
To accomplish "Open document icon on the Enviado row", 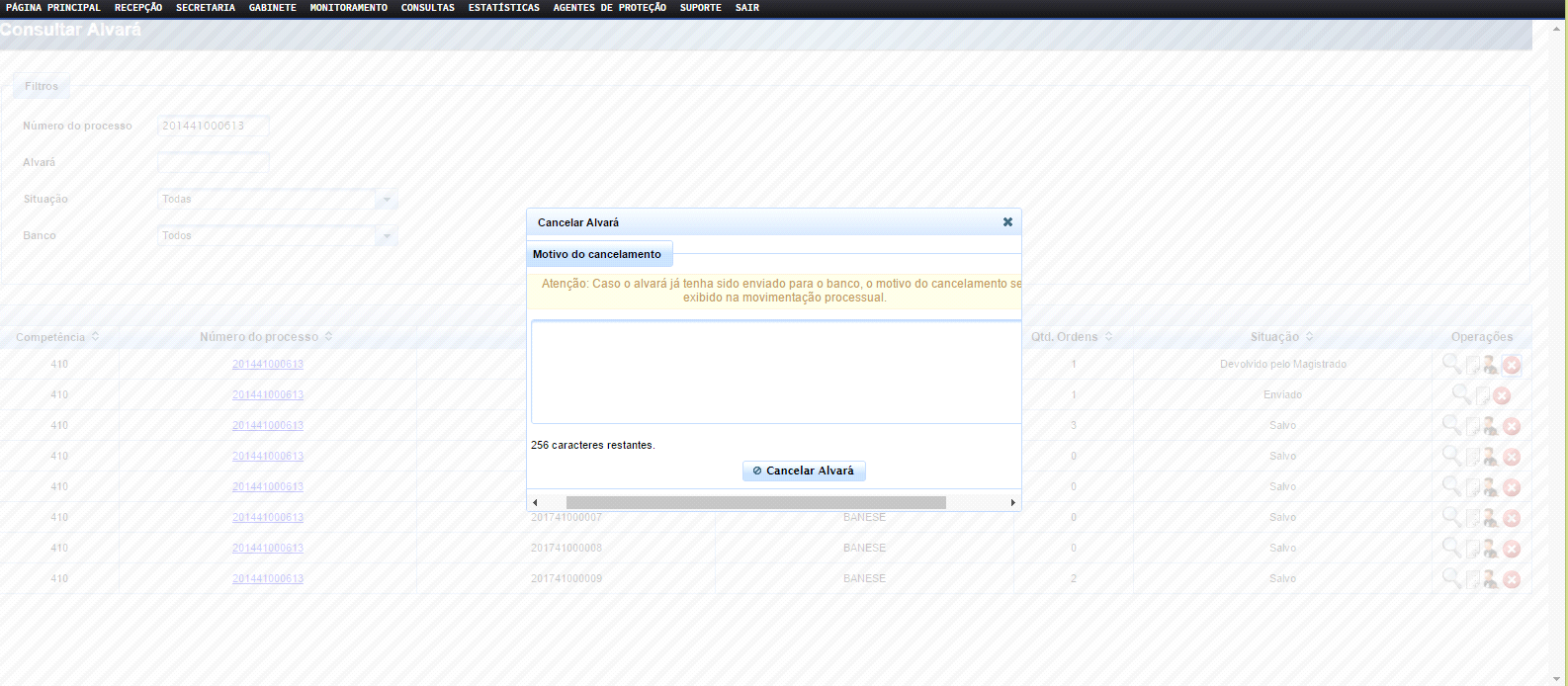I will point(1482,395).
